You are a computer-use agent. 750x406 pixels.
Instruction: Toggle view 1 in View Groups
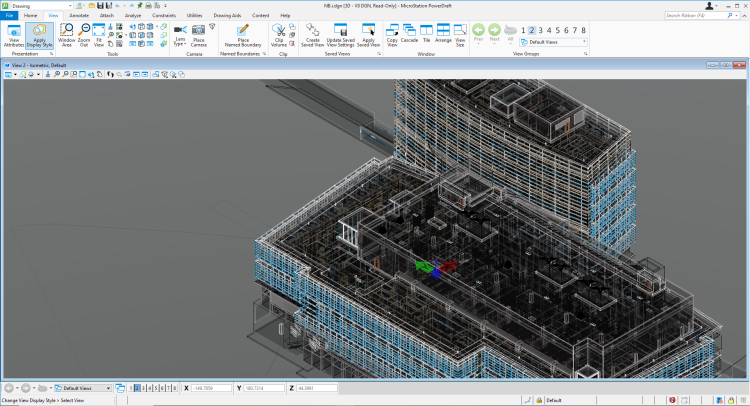click(x=522, y=30)
